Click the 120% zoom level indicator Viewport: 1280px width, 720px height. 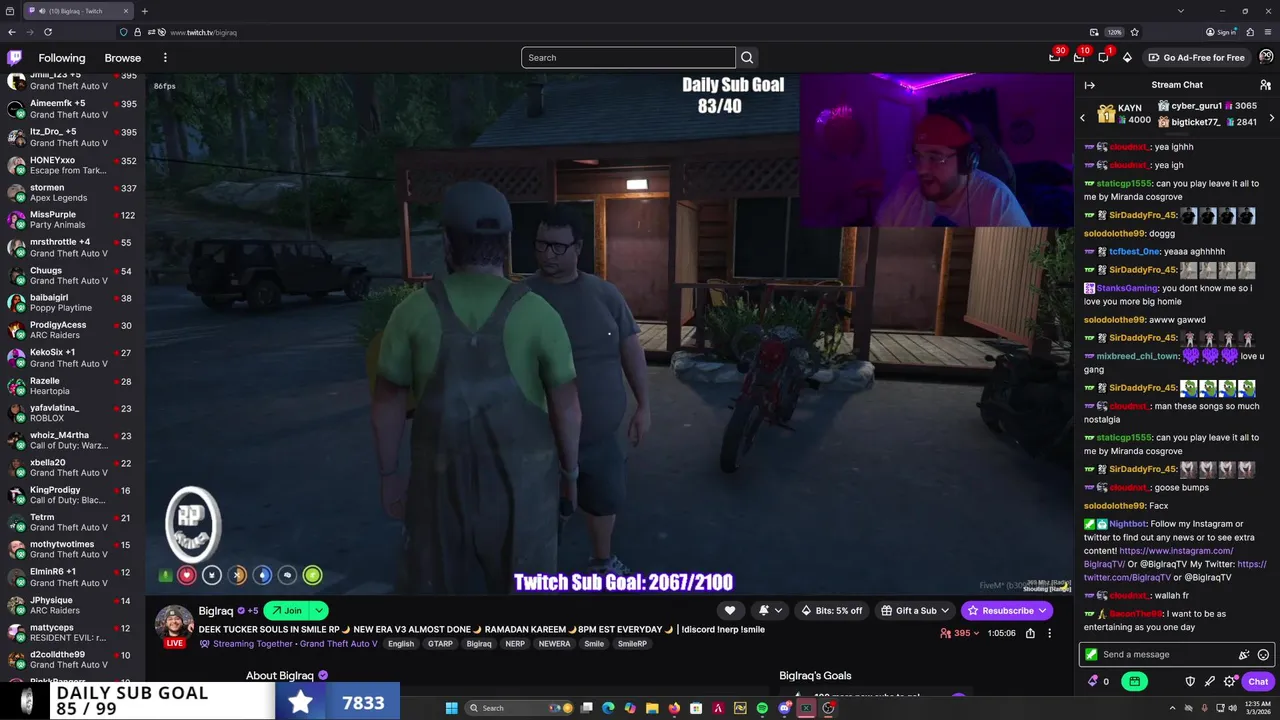click(1114, 32)
